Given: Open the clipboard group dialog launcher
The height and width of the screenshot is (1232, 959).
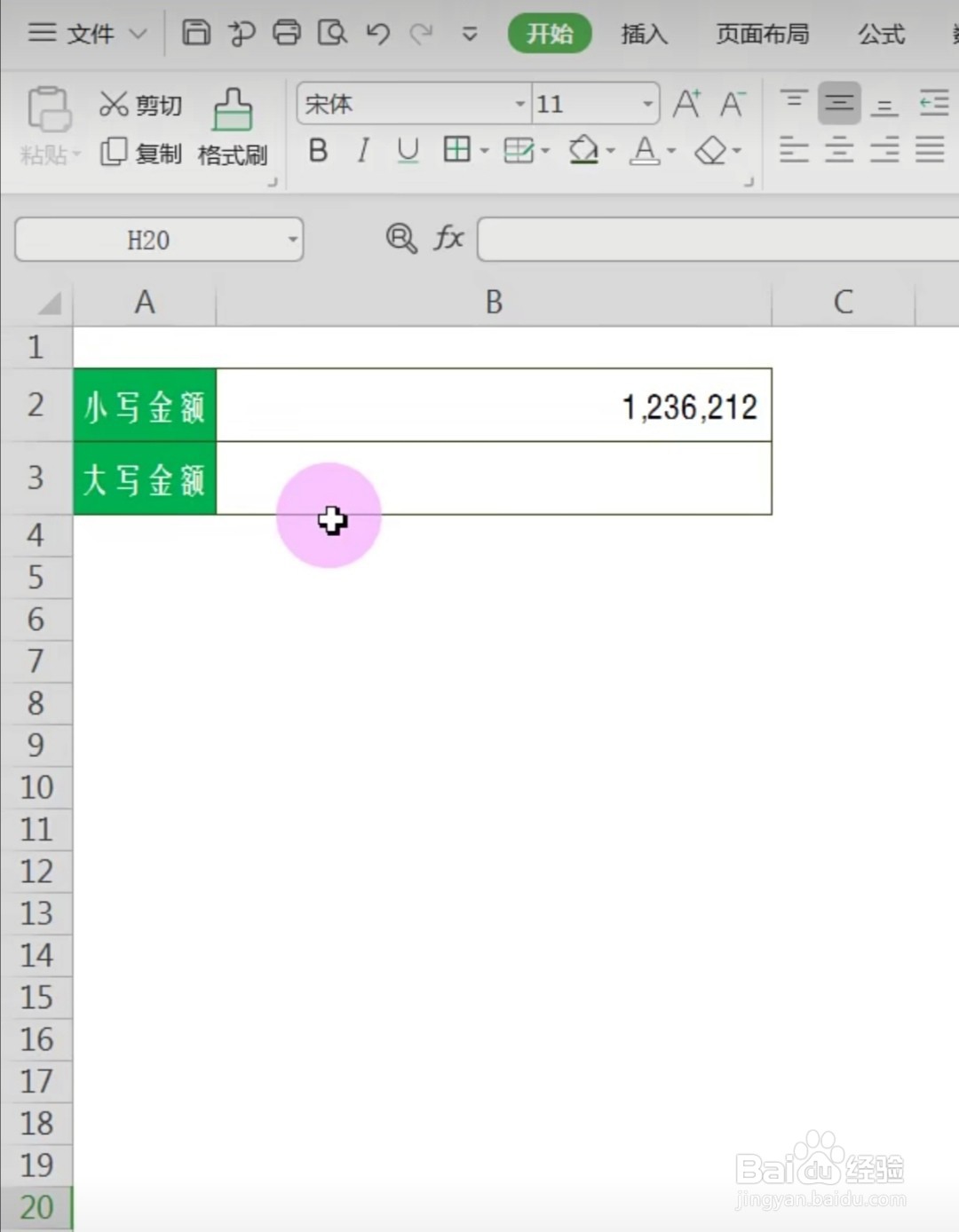Looking at the screenshot, I should (273, 182).
